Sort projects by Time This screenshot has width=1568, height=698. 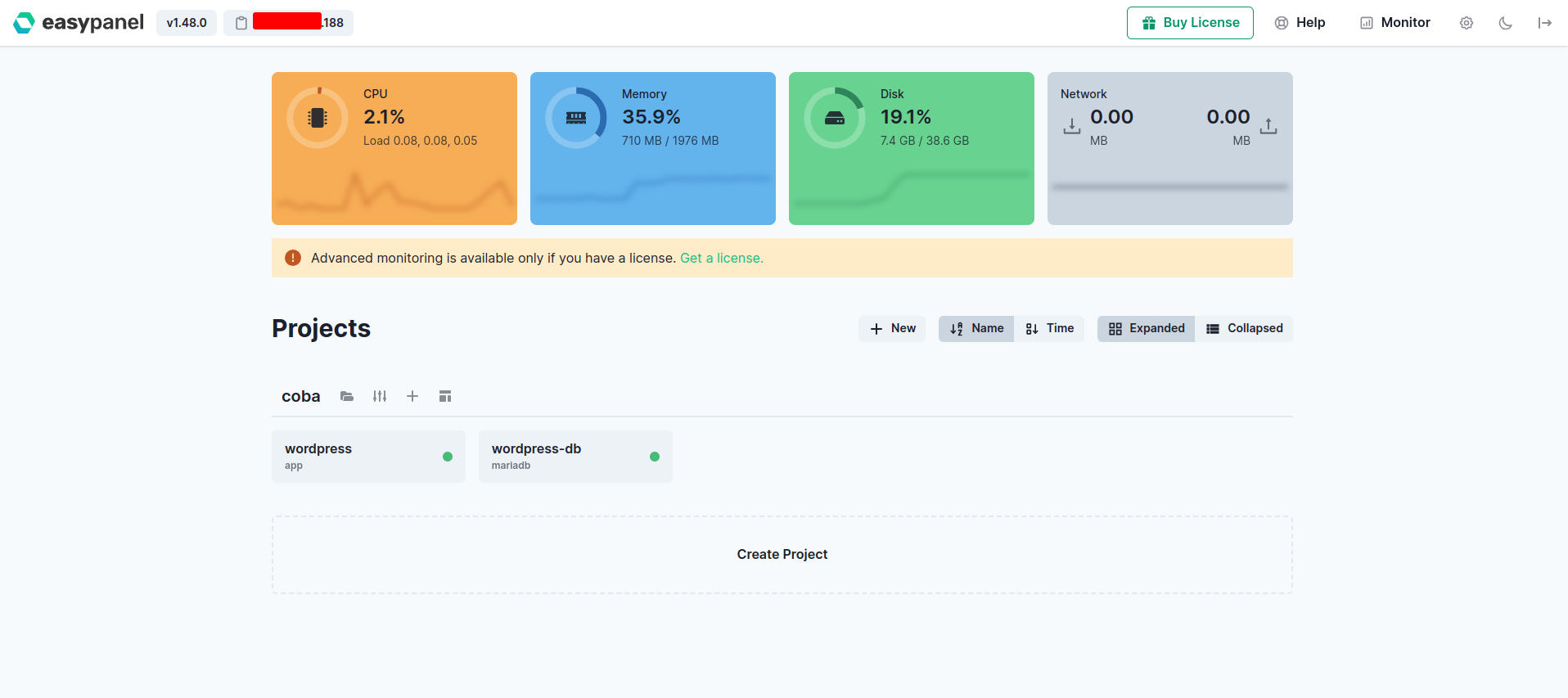(1049, 328)
